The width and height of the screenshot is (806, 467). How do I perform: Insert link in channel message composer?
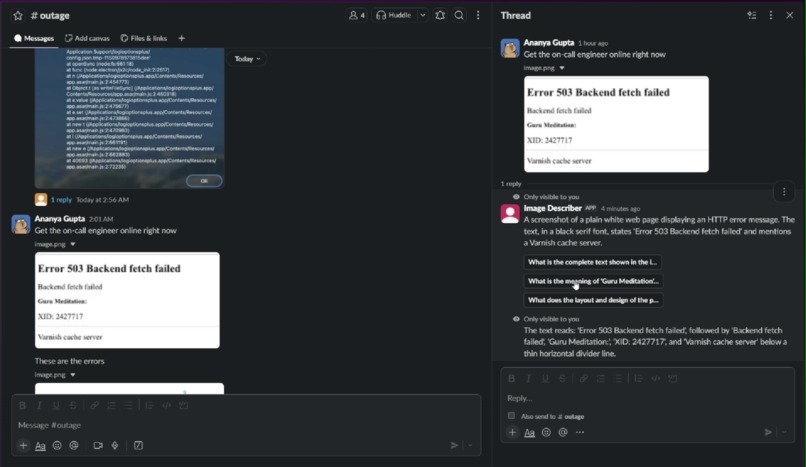point(95,405)
